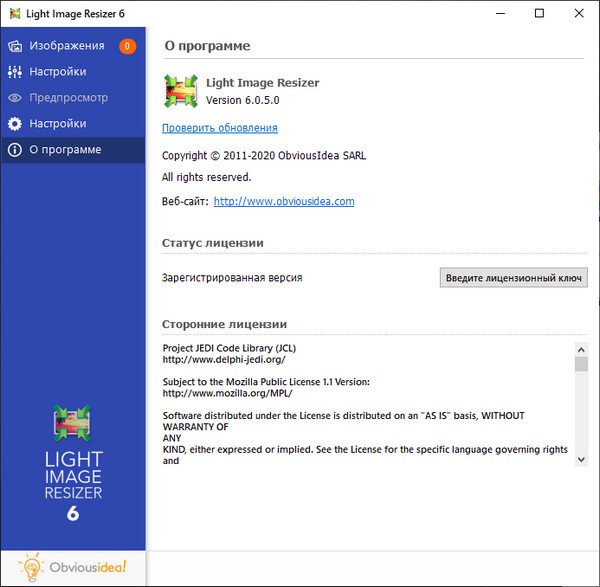Image resolution: width=600 pixels, height=587 pixels.
Task: Open the Проверить обновления link
Action: pos(220,128)
